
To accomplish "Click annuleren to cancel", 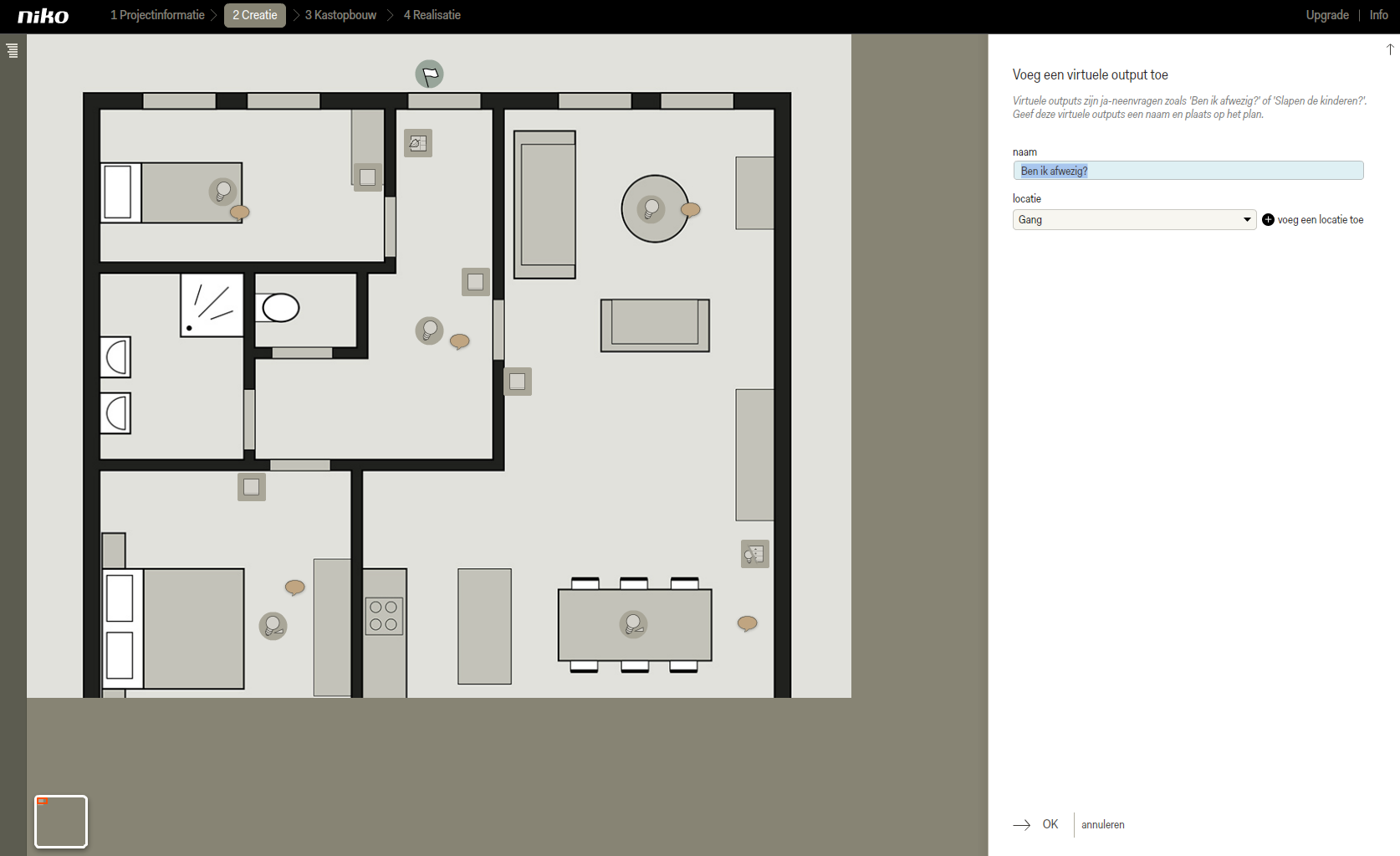I will click(1103, 825).
